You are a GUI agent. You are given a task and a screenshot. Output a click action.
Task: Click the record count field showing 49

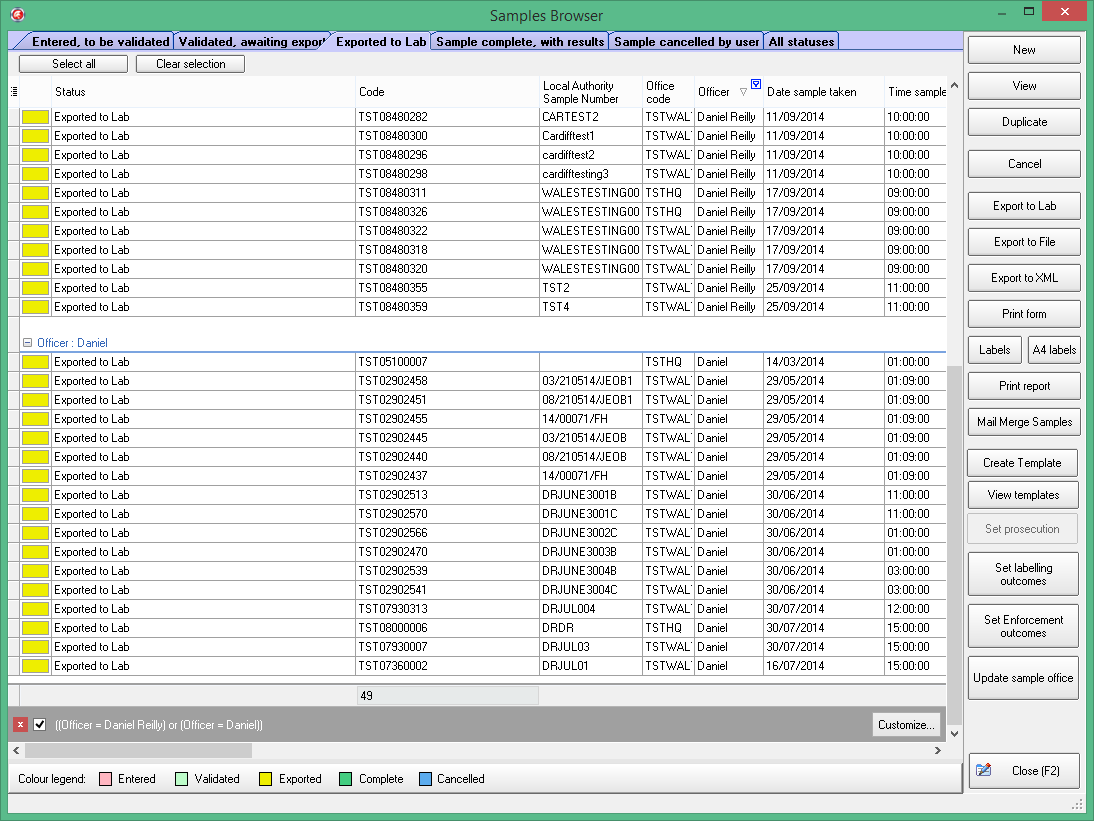pos(447,696)
